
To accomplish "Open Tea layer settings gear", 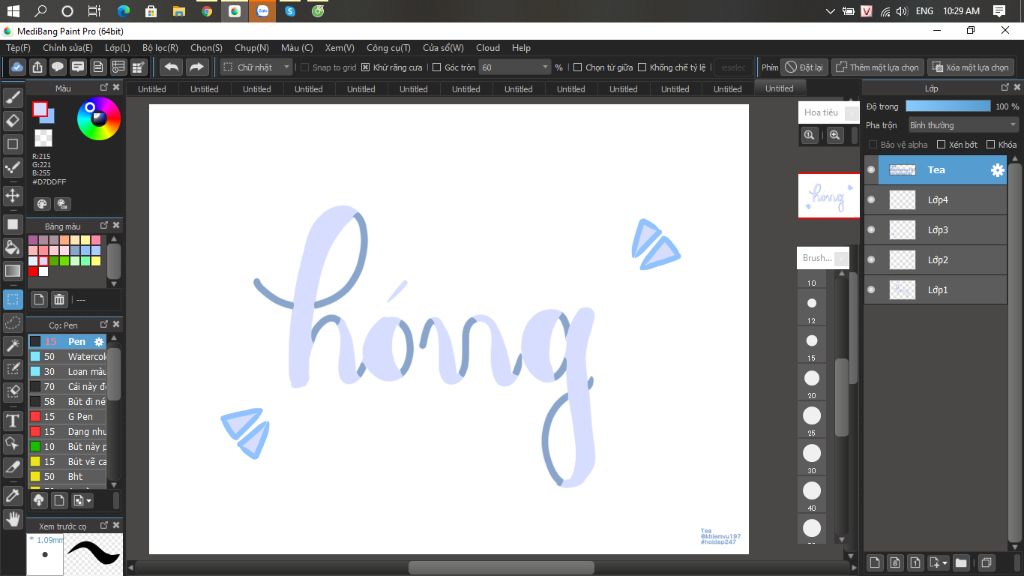I will pyautogui.click(x=997, y=170).
